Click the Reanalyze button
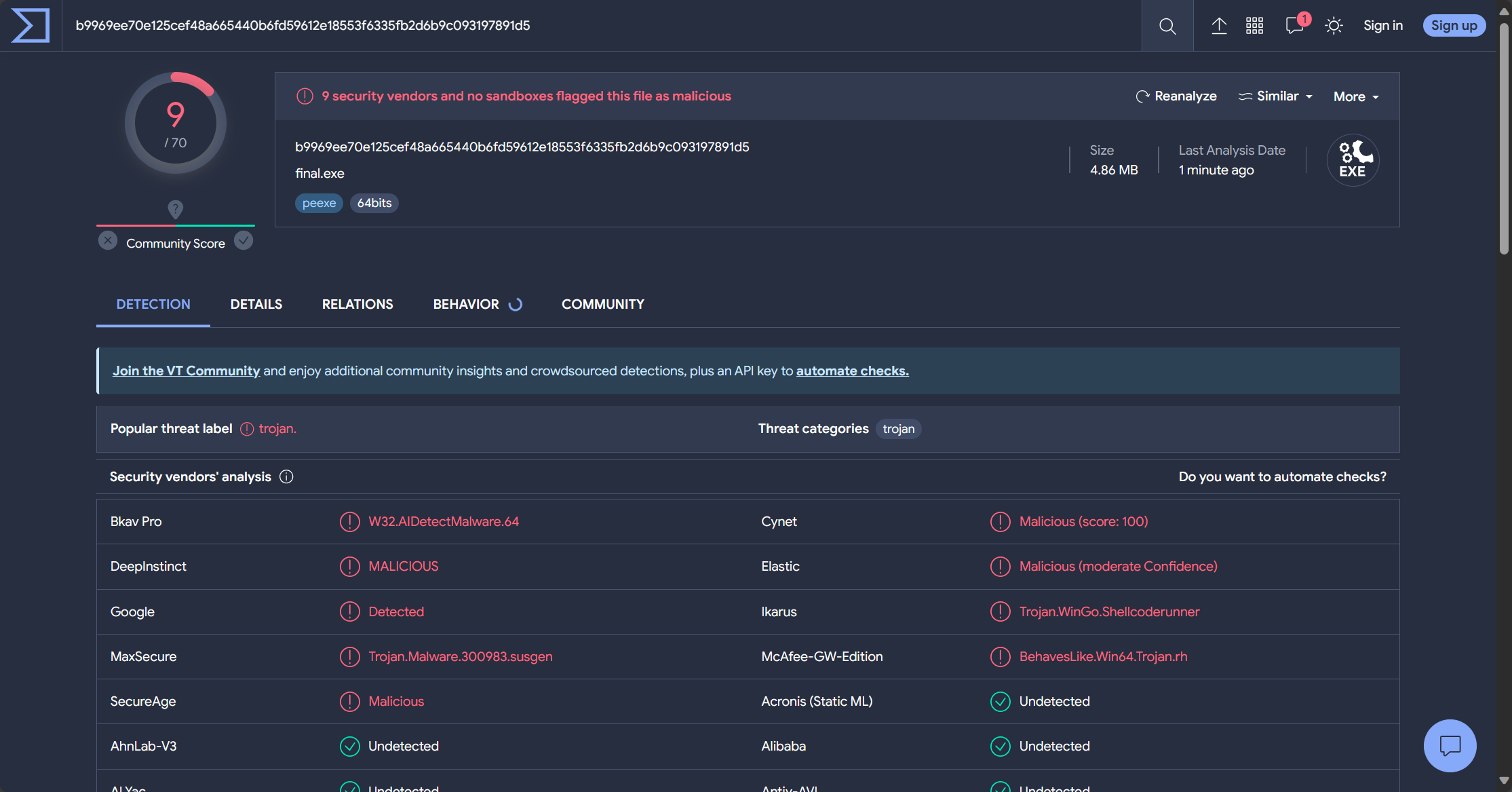This screenshot has width=1512, height=792. coord(1176,96)
